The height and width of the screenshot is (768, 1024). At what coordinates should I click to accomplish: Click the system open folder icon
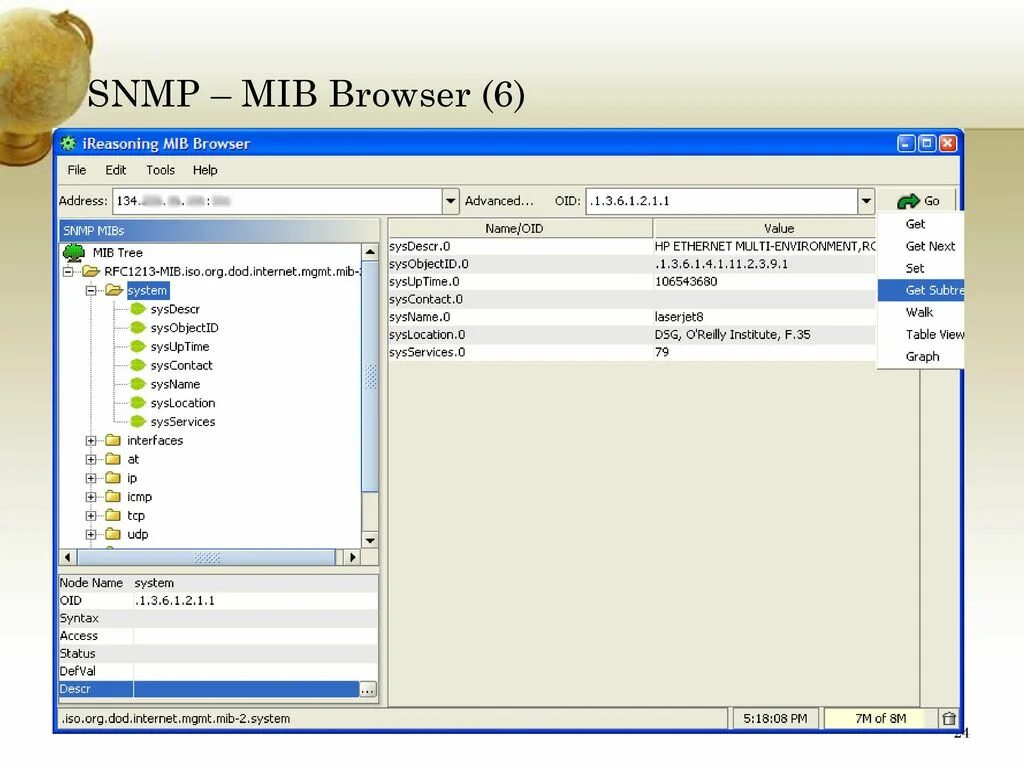pos(114,290)
